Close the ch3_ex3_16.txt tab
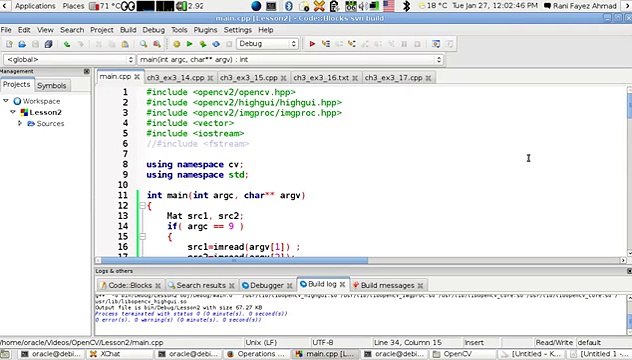The image size is (632, 360). coord(355,78)
